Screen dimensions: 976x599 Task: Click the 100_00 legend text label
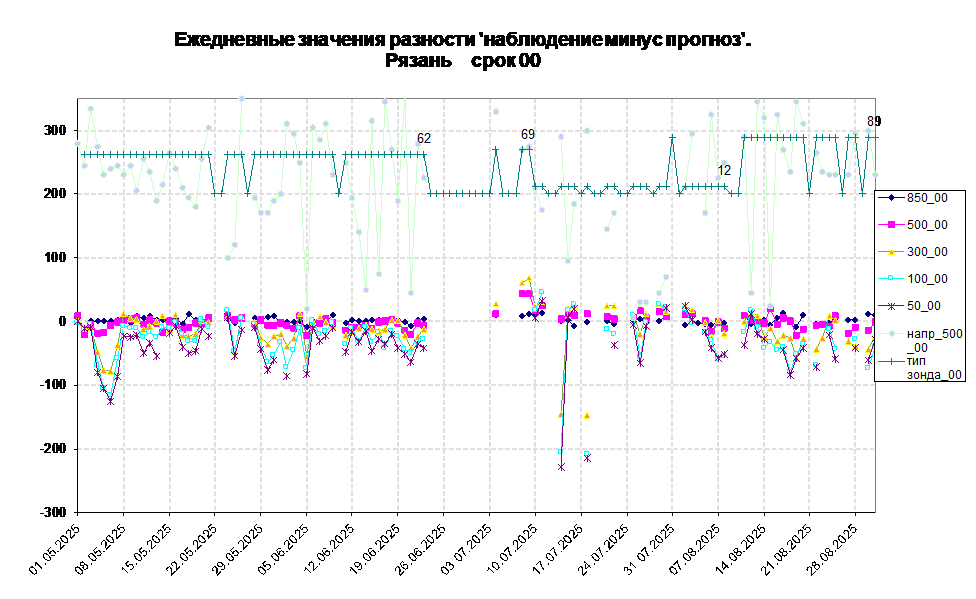tap(927, 279)
